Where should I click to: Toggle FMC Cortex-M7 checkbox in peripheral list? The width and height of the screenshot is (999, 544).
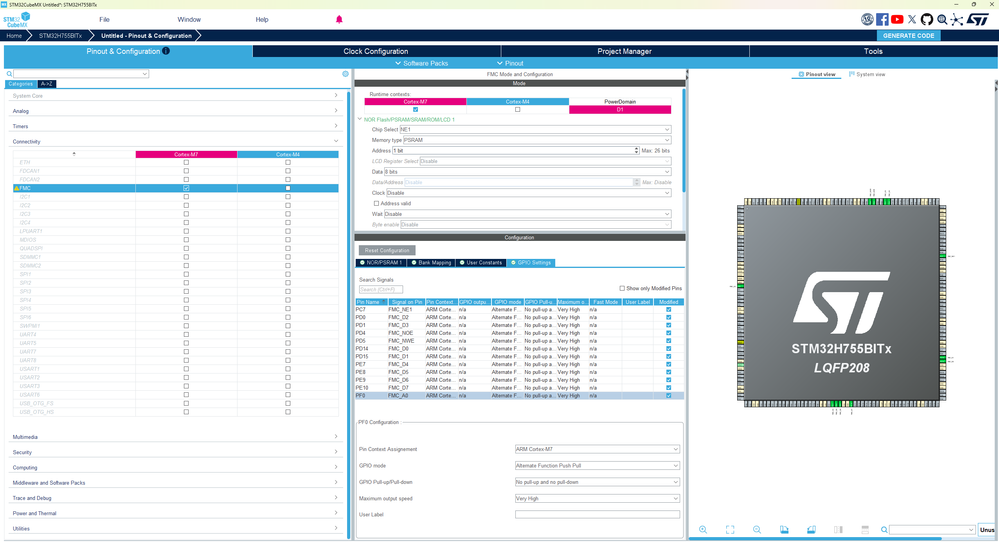(186, 189)
